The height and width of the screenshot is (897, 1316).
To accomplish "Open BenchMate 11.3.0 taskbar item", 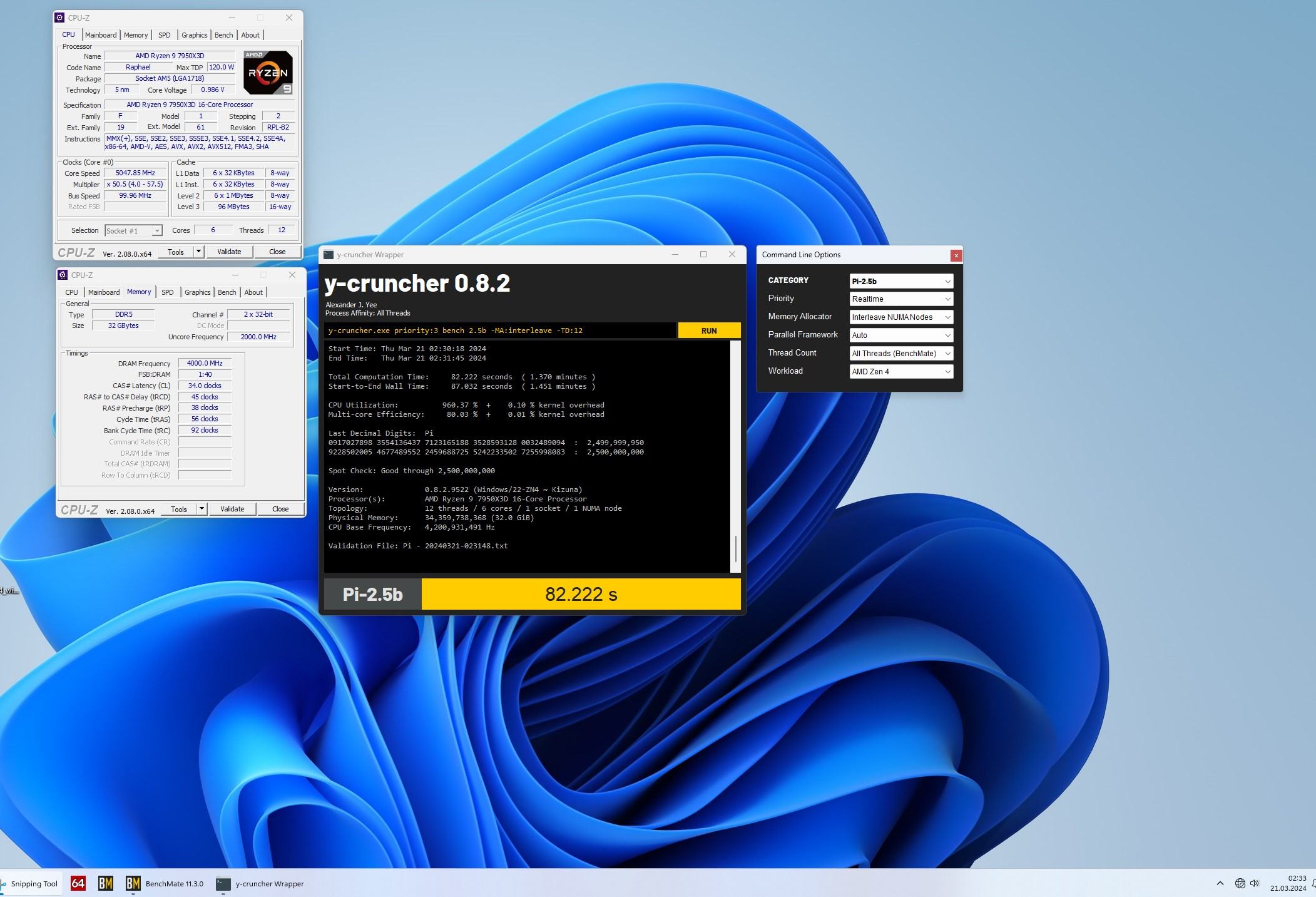I will tap(165, 883).
